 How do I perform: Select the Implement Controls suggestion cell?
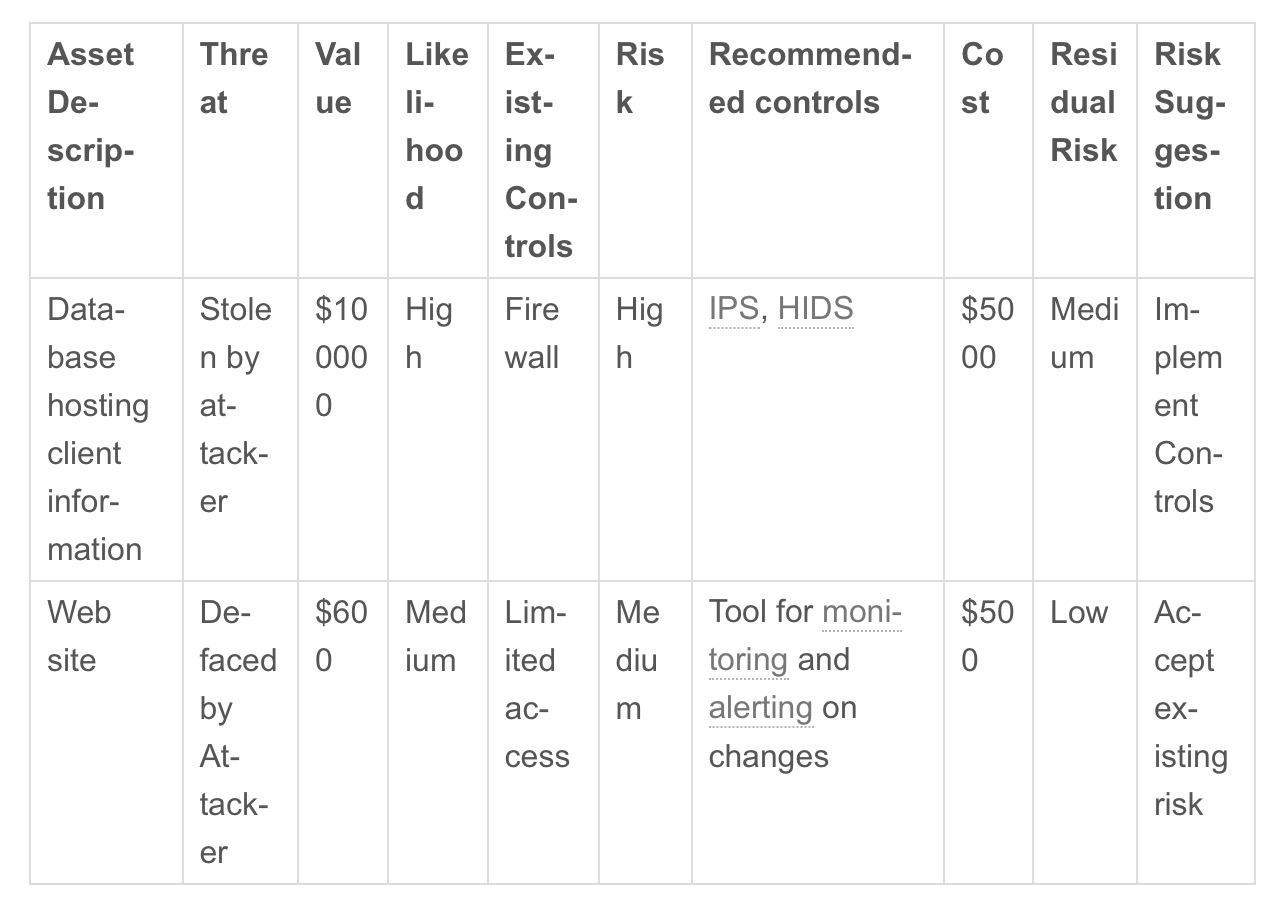1188,405
